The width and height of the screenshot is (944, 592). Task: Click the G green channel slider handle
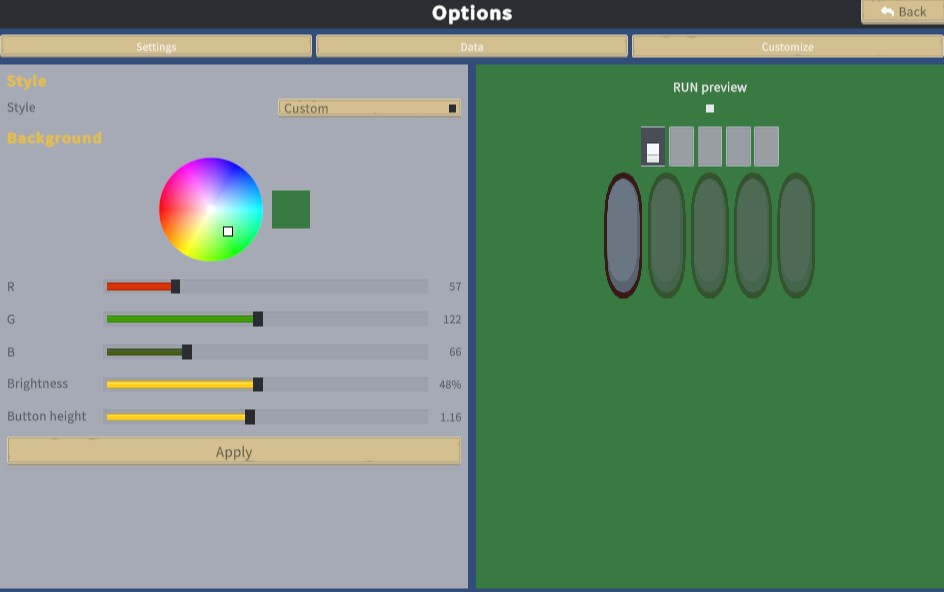click(258, 319)
